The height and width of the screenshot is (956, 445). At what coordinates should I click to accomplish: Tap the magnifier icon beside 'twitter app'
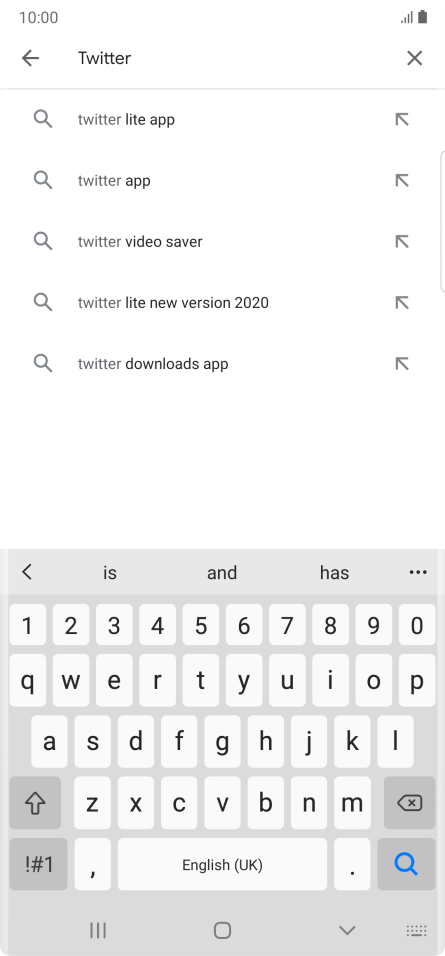point(43,180)
